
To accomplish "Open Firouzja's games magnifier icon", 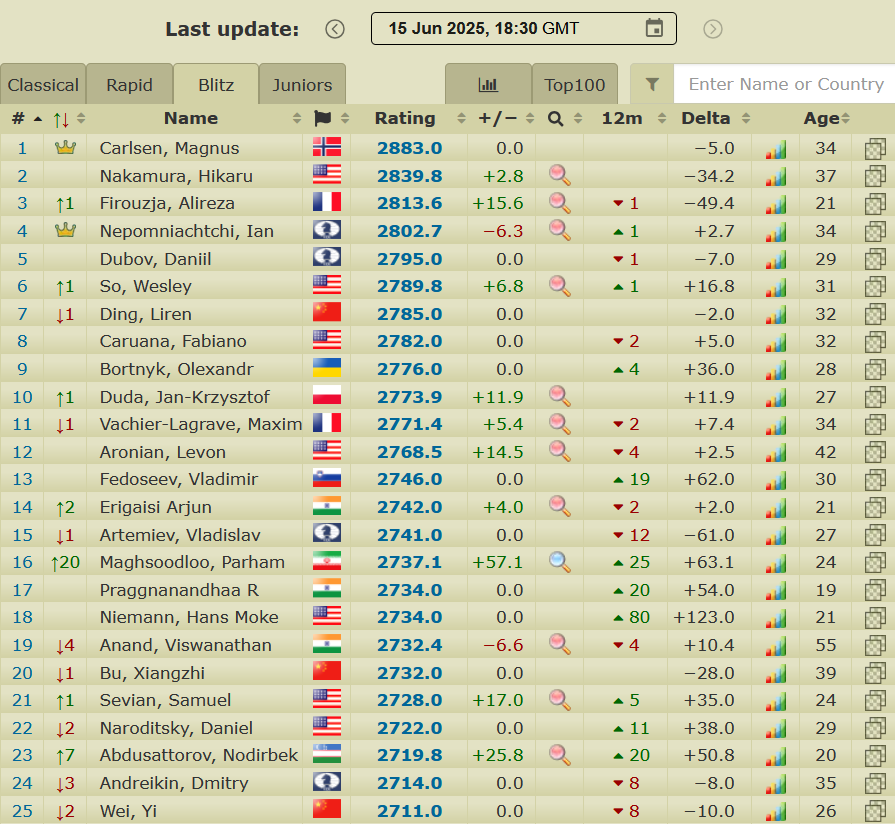I will pos(559,203).
